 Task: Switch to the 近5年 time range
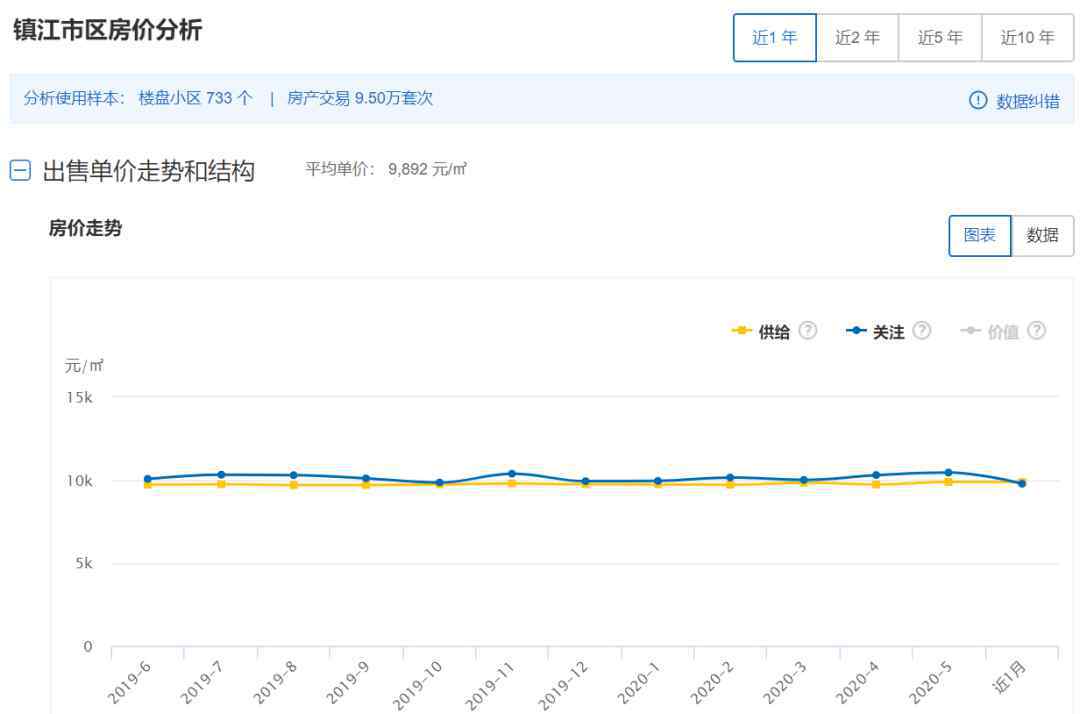(x=941, y=38)
